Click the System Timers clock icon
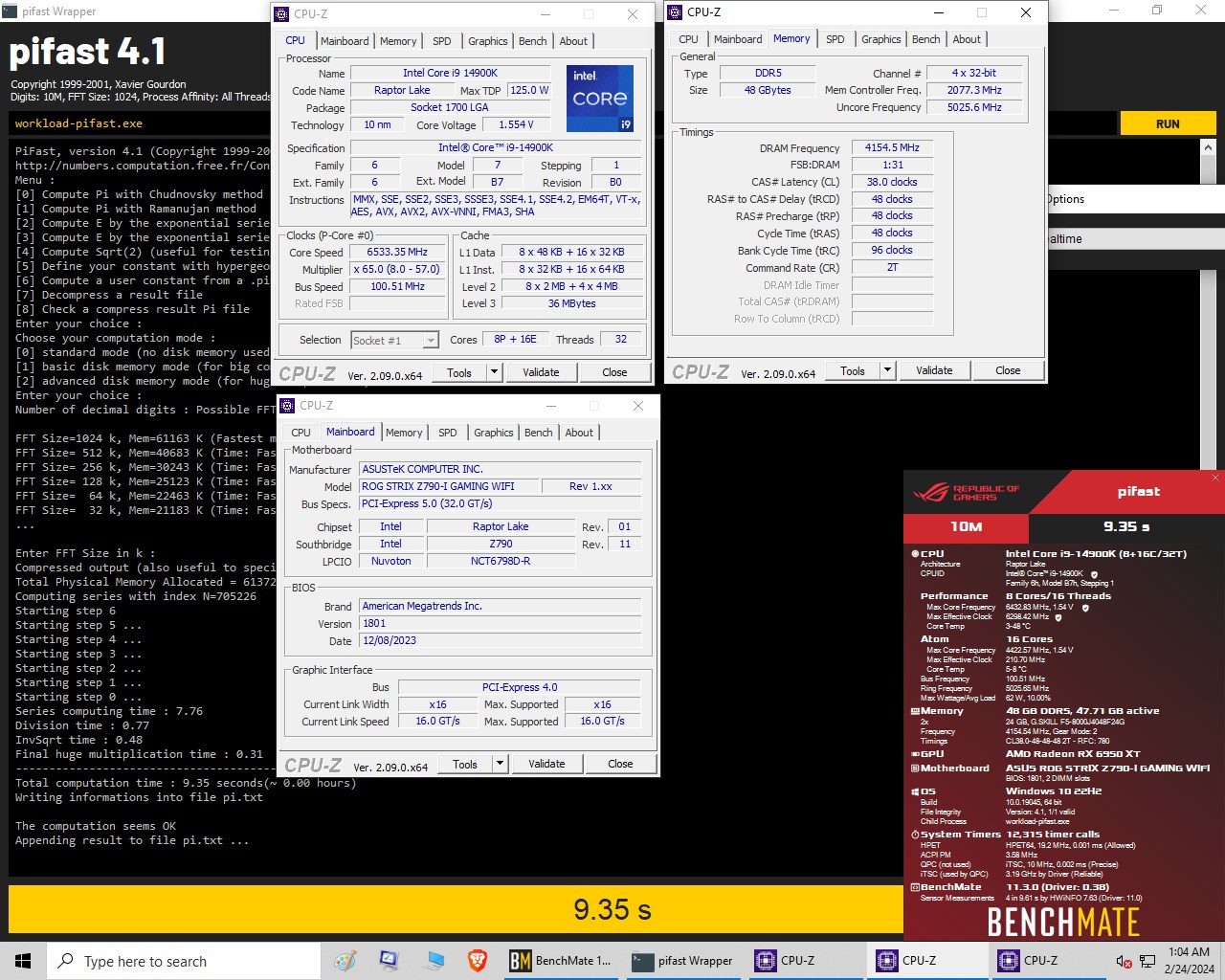Viewport: 1225px width, 980px height. pyautogui.click(x=915, y=835)
